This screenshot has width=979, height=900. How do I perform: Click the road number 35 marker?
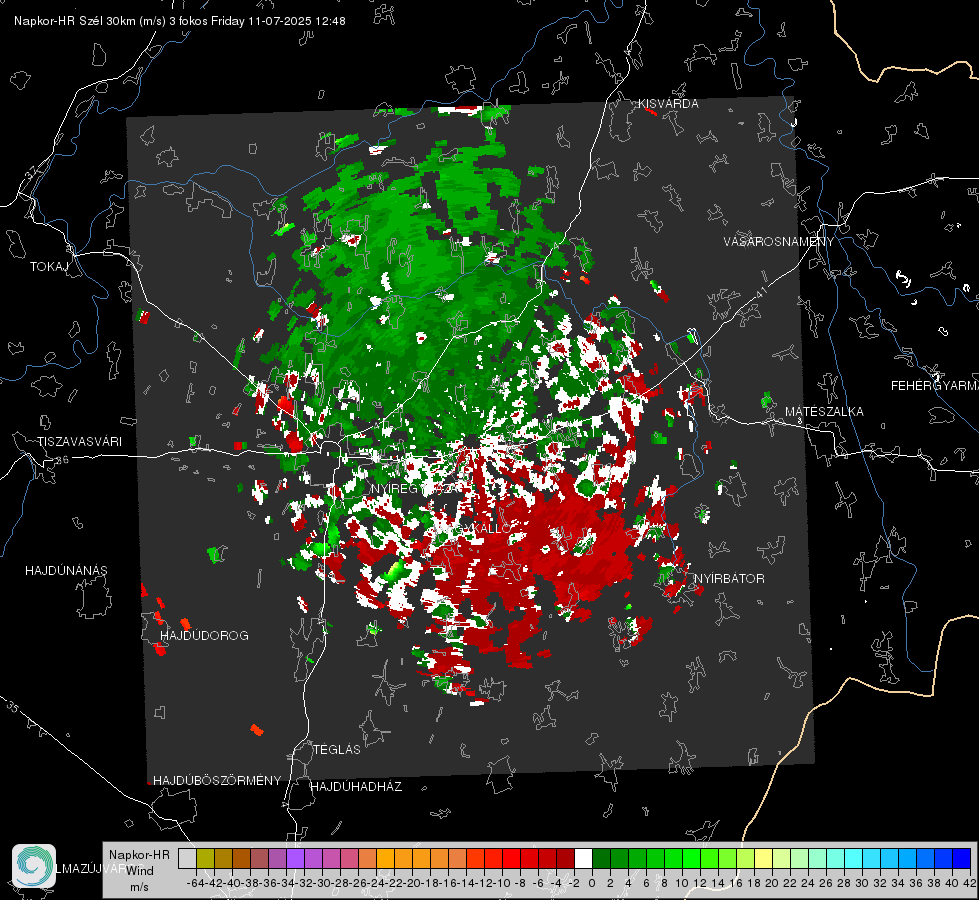coord(13,706)
